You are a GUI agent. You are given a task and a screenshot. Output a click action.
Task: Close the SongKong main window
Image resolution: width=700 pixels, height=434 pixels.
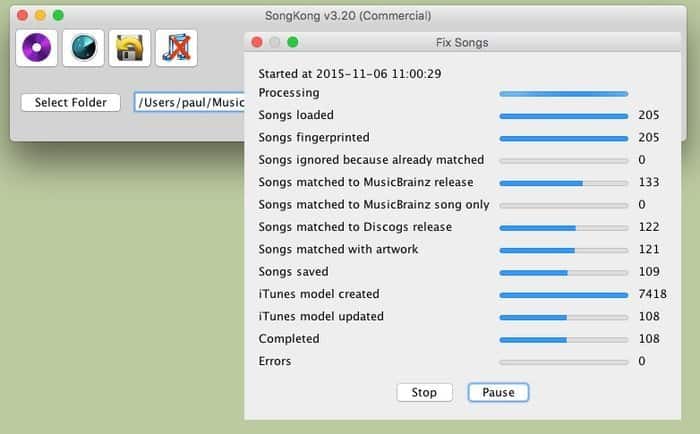pos(22,16)
